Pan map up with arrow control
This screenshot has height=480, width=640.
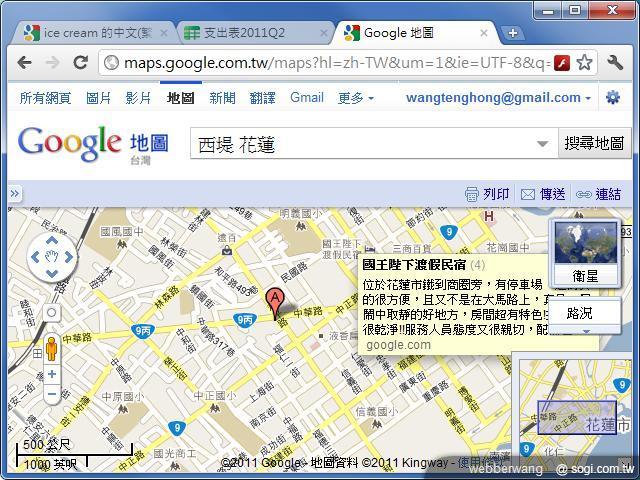coord(52,240)
